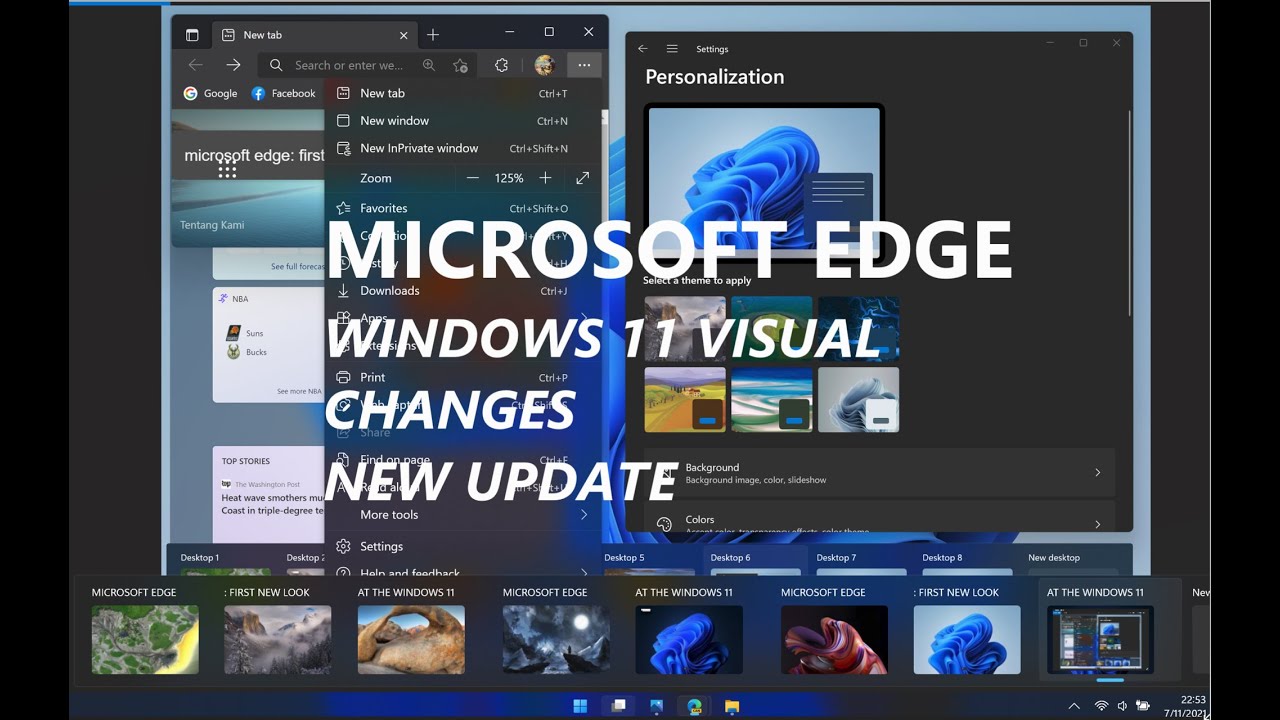Open the page app launcher dots grid
This screenshot has width=1280, height=720.
coord(227,170)
